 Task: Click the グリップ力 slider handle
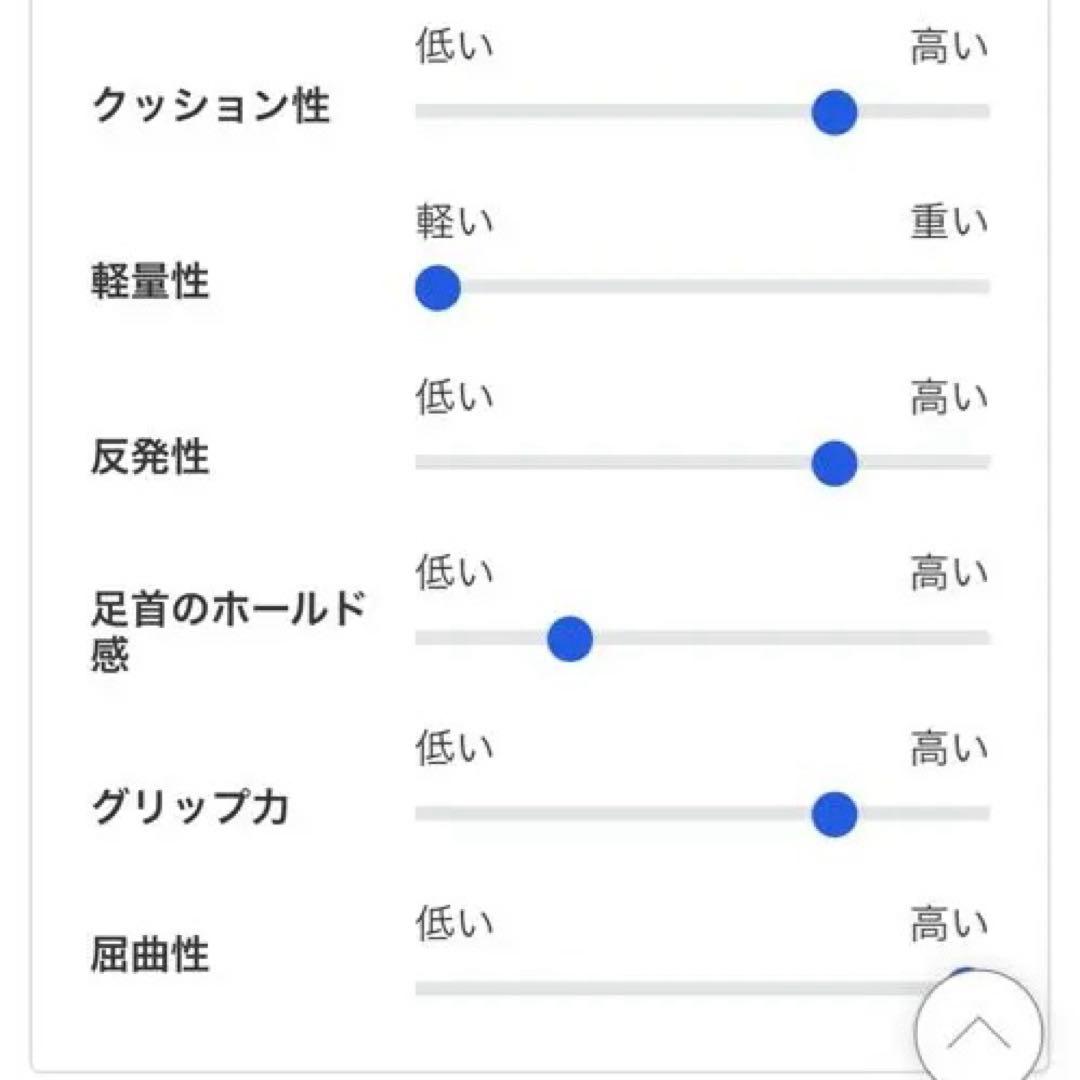click(x=834, y=814)
